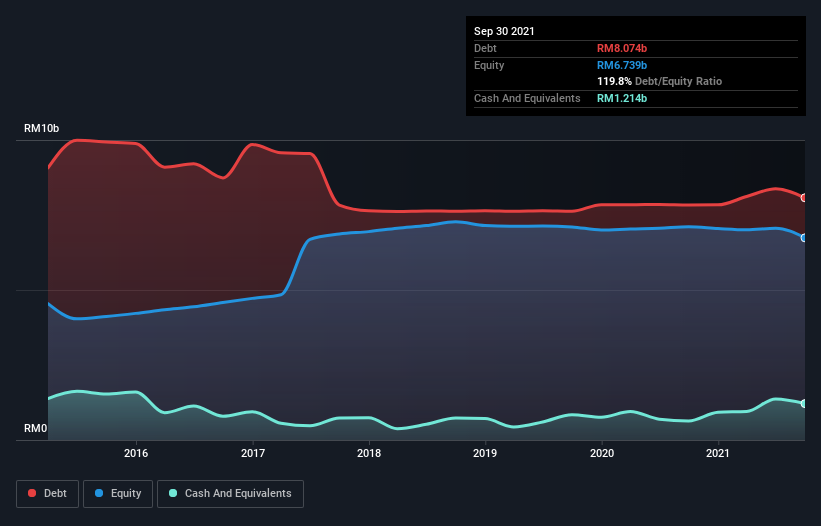The height and width of the screenshot is (526, 821).
Task: Click the teal Cash legend dot
Action: [x=173, y=493]
